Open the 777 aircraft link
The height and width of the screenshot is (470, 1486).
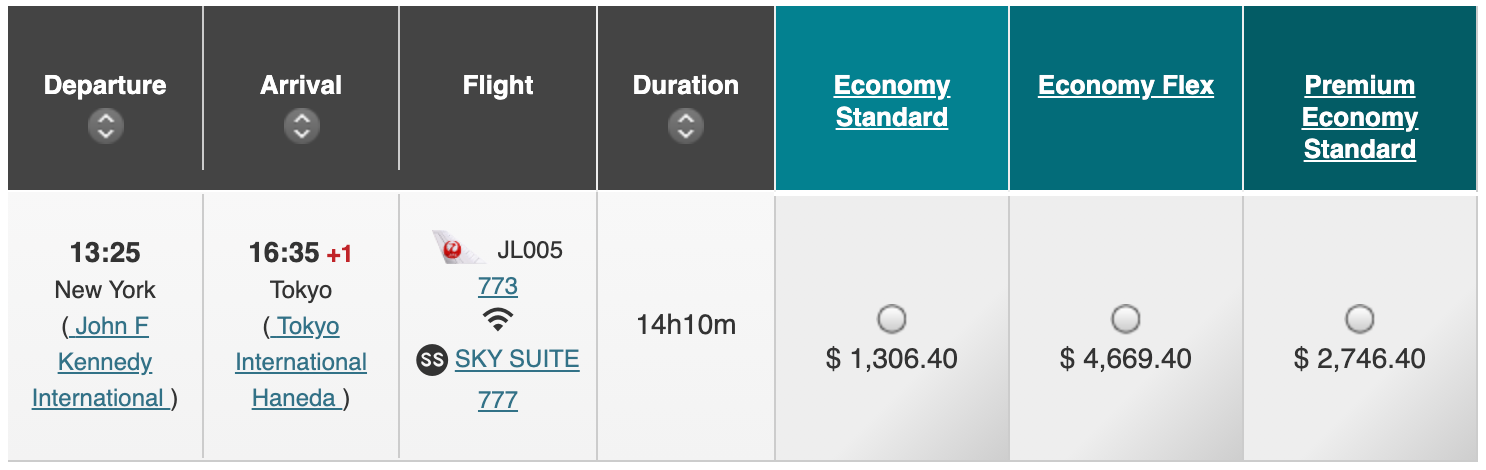point(498,400)
